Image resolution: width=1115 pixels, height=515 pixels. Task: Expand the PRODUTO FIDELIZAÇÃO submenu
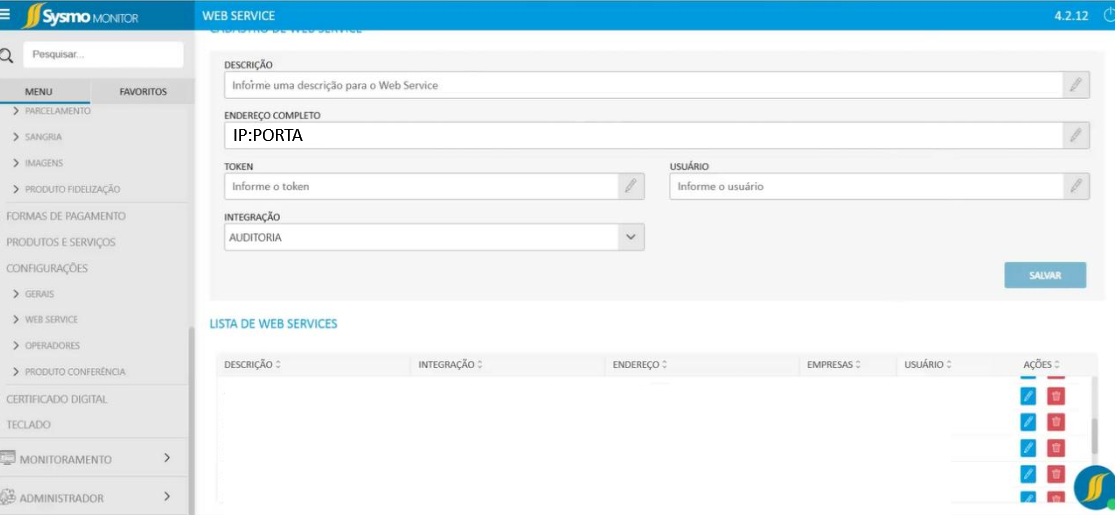coord(66,189)
